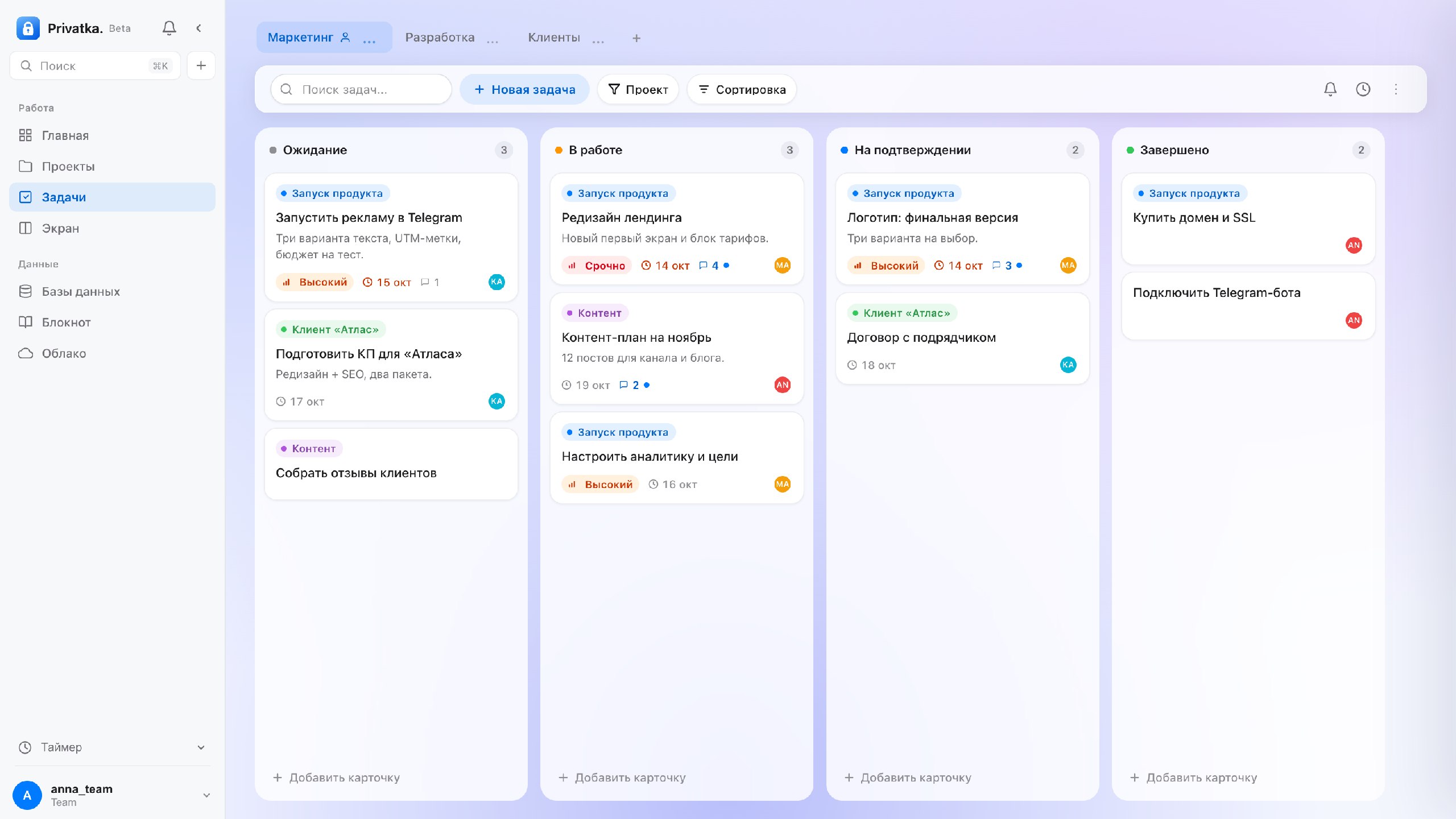Screen dimensions: 1456x819
Task: Open the vertical three-dot toolbar menu
Action: pos(1396,89)
